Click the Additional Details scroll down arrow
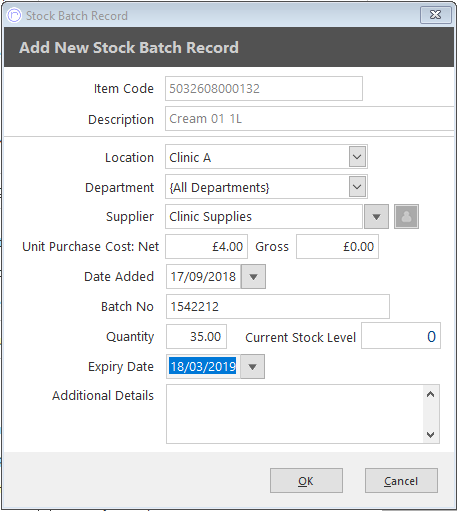The height and width of the screenshot is (511, 457). (x=431, y=435)
